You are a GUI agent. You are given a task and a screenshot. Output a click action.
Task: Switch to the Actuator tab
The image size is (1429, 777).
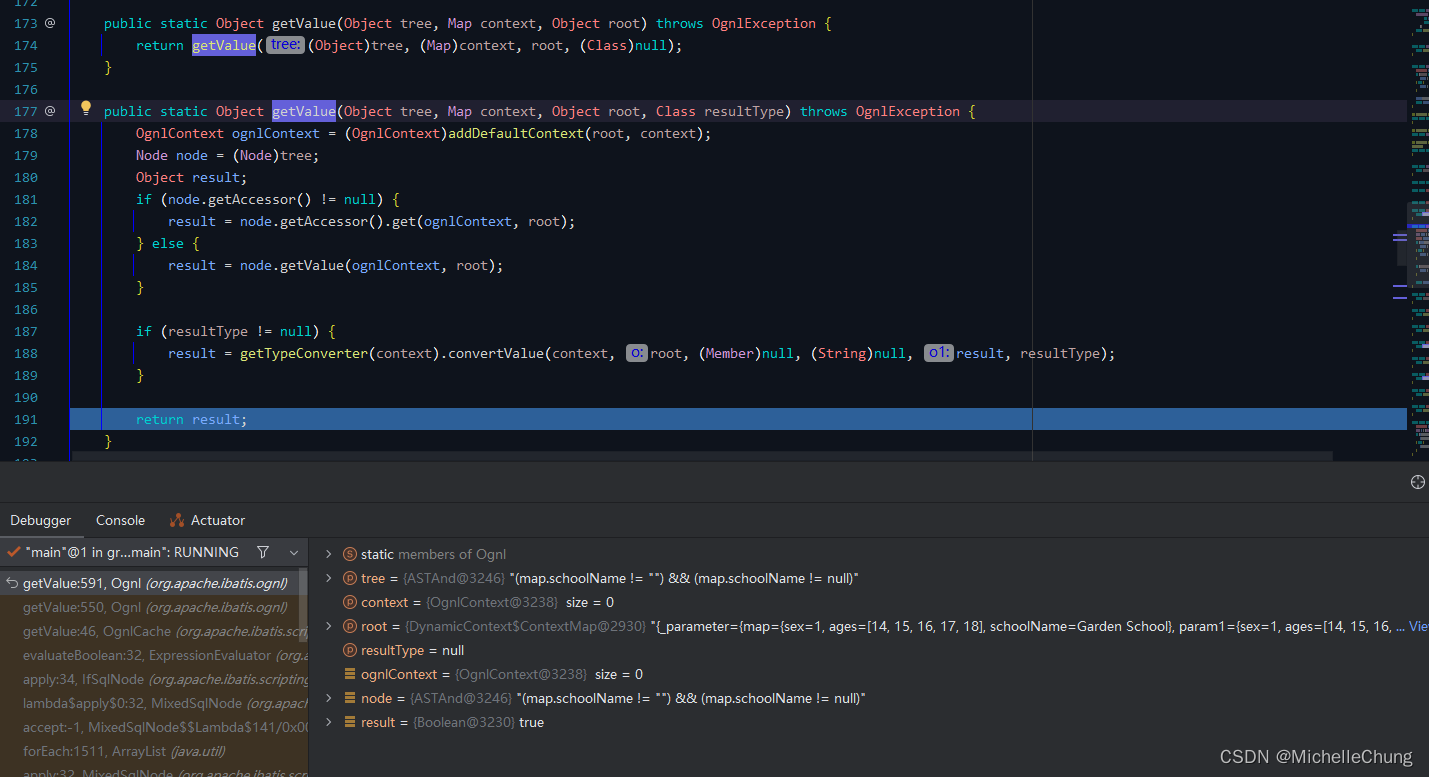point(207,520)
